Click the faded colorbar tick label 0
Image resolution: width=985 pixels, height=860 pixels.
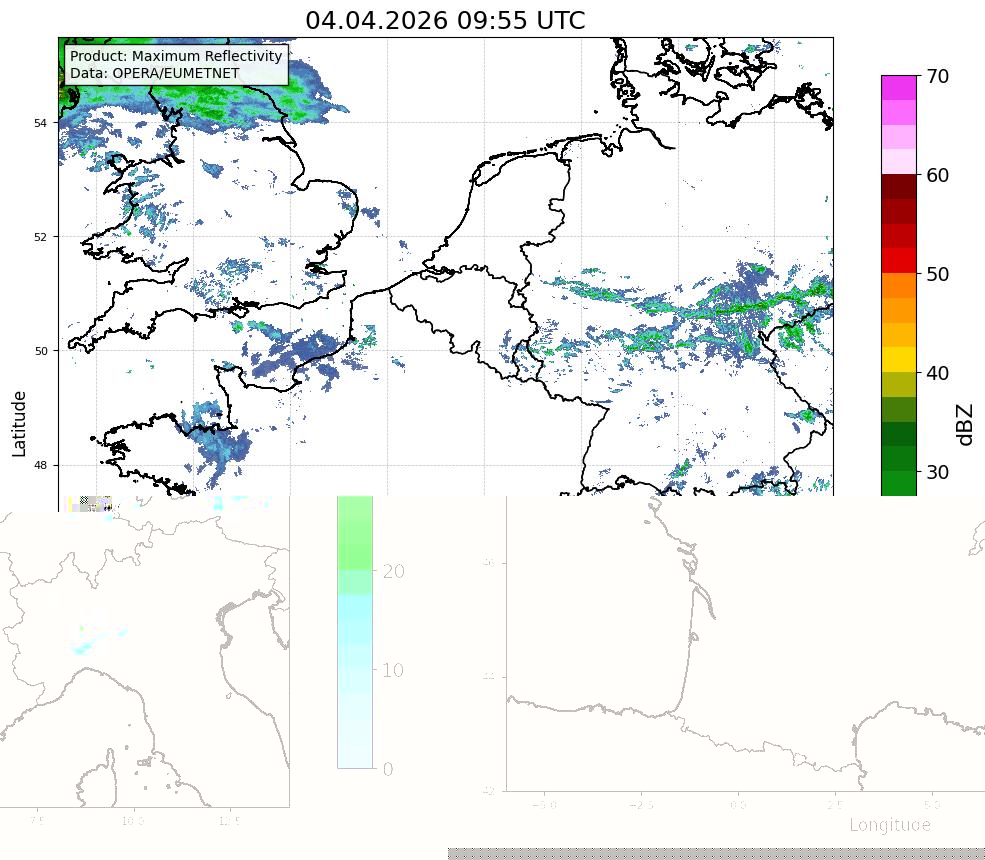point(388,769)
